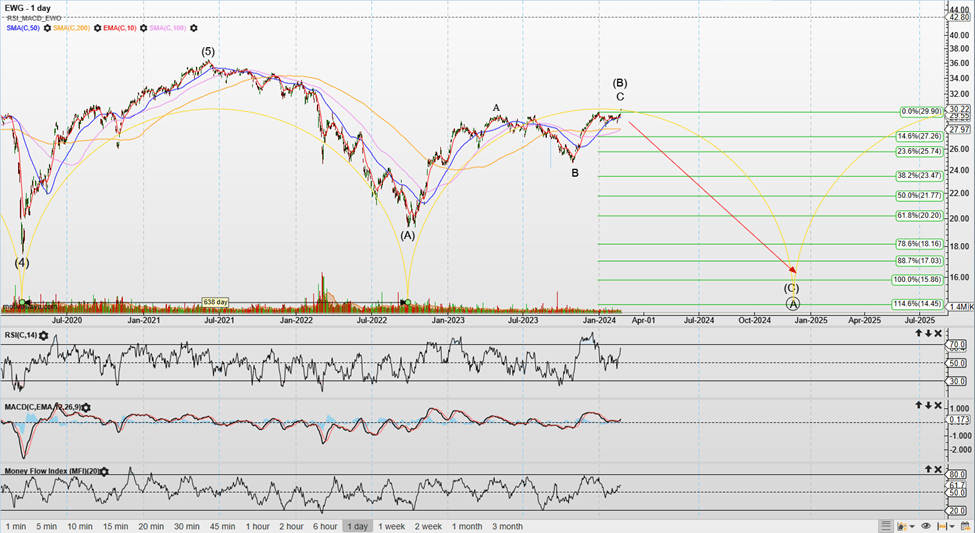Move the MACD panel down
The image size is (975, 533).
pyautogui.click(x=928, y=405)
